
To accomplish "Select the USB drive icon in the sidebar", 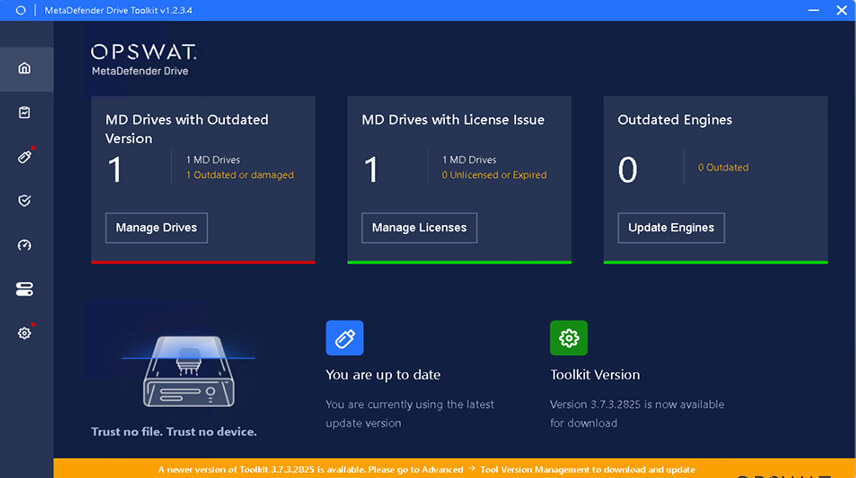I will (x=25, y=157).
